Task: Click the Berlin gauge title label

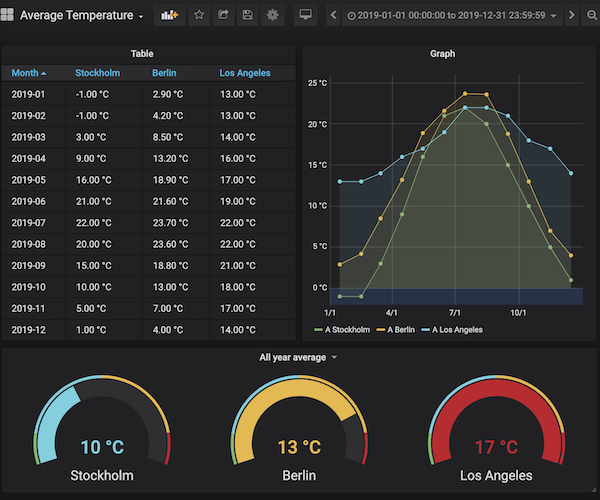Action: pos(299,476)
